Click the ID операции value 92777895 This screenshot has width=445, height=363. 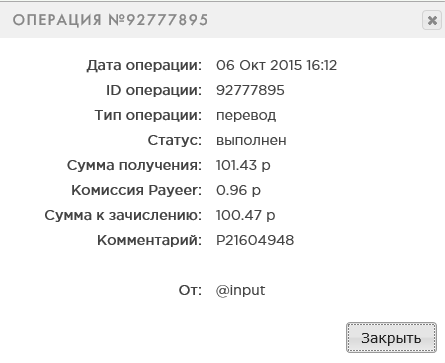[x=250, y=90]
